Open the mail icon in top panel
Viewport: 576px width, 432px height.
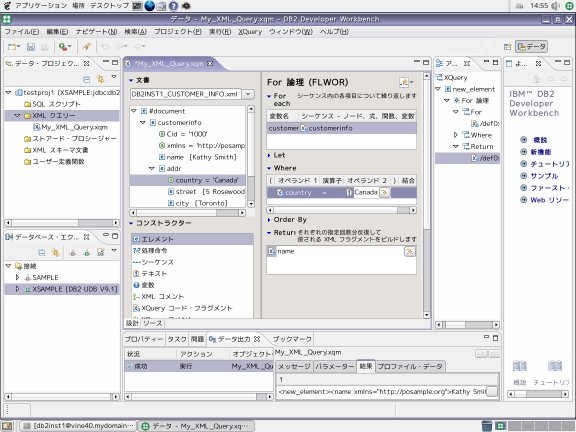161,6
